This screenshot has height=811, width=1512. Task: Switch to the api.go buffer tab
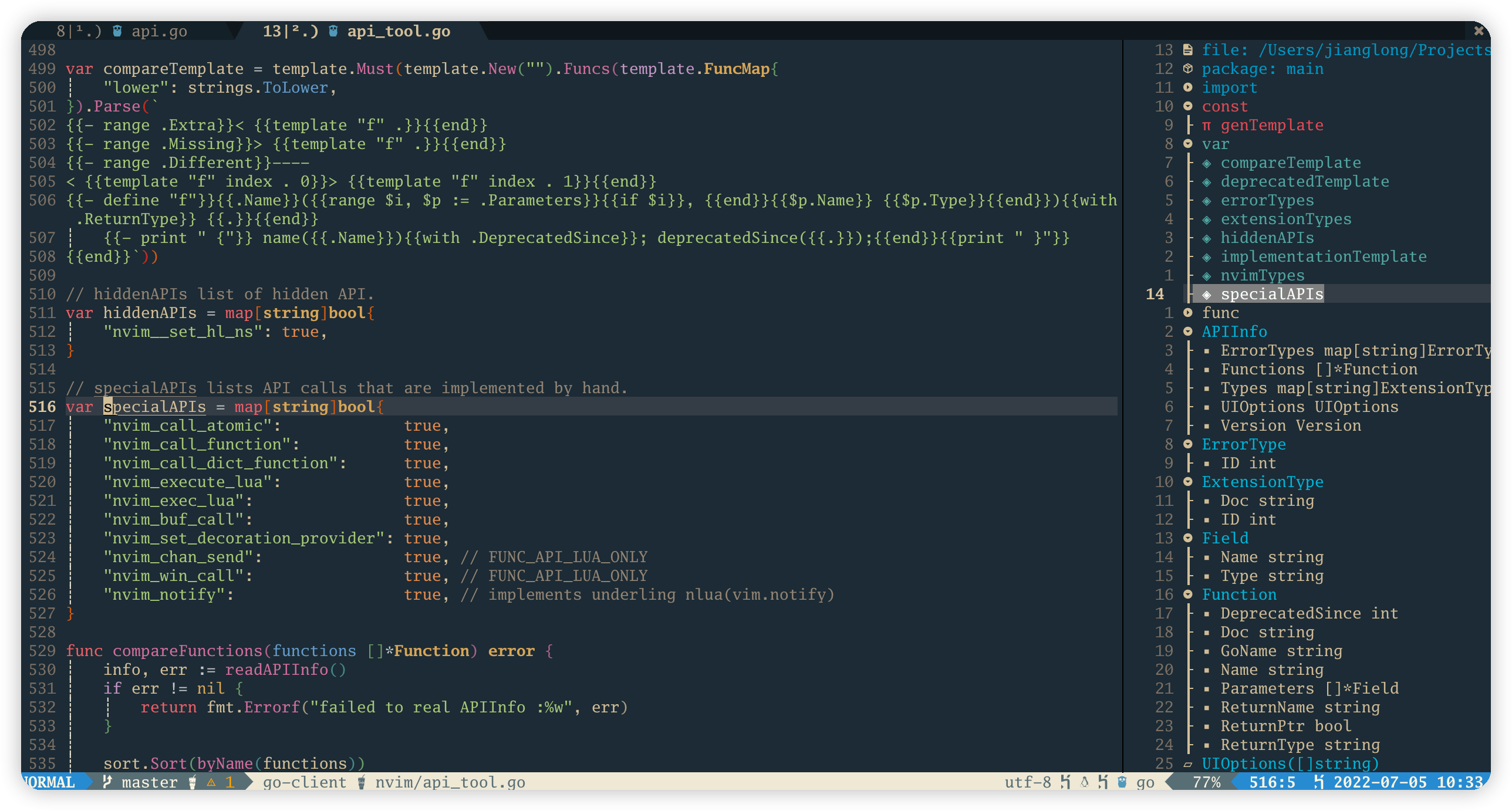[158, 31]
